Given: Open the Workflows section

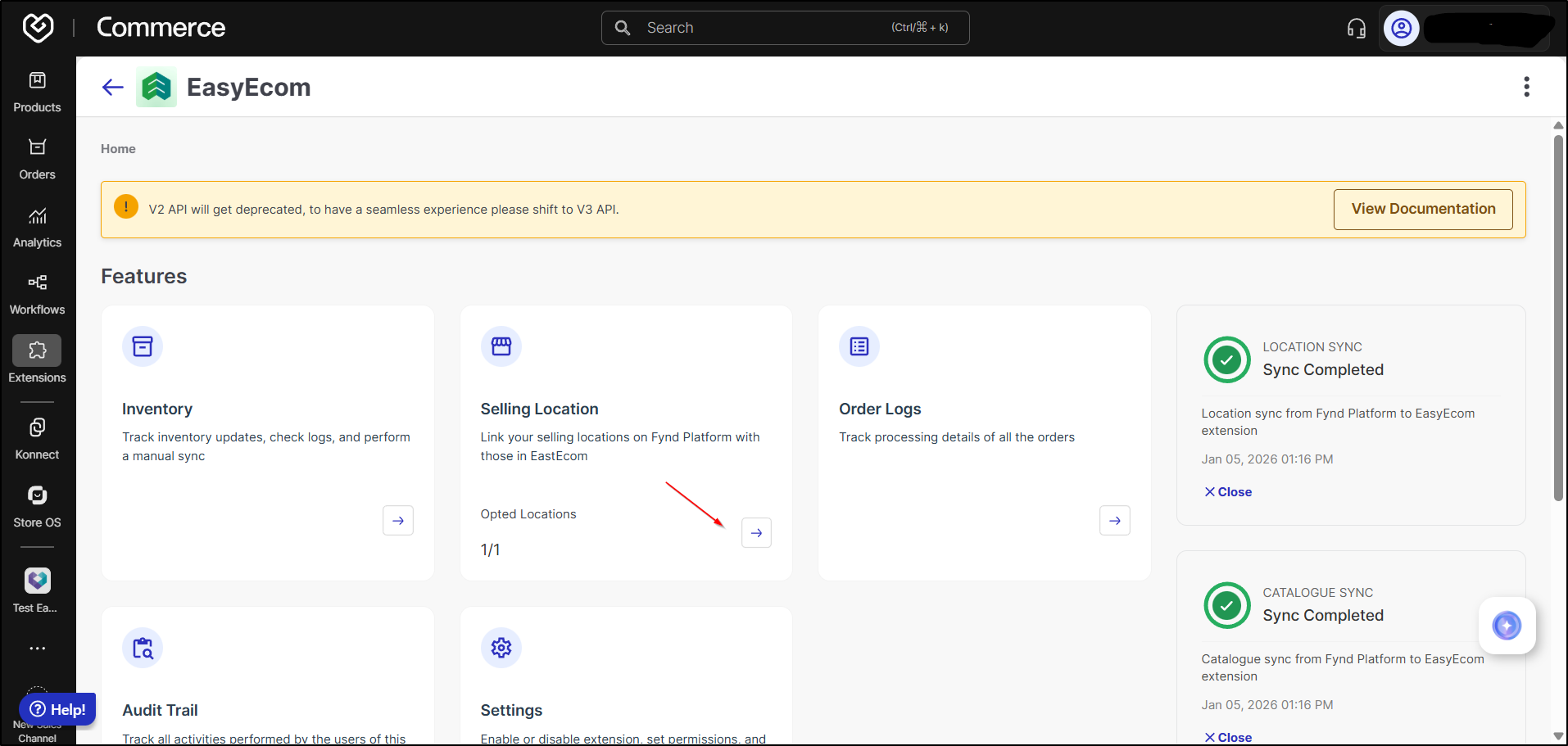Looking at the screenshot, I should point(37,293).
